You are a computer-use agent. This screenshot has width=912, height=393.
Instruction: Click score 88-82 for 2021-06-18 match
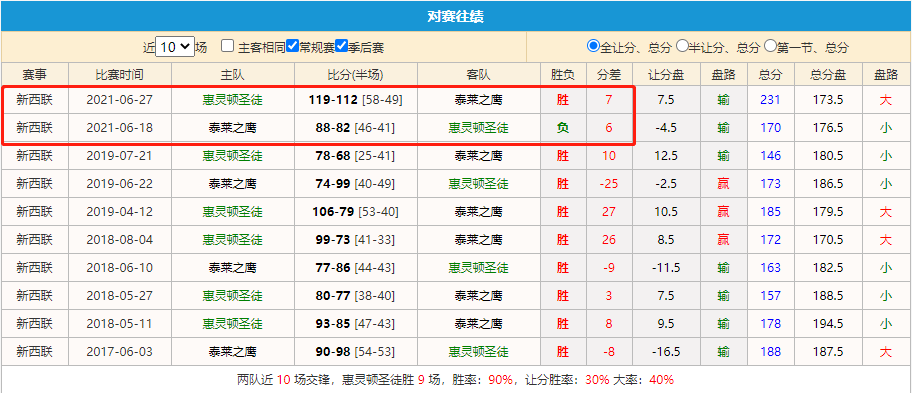tap(333, 128)
